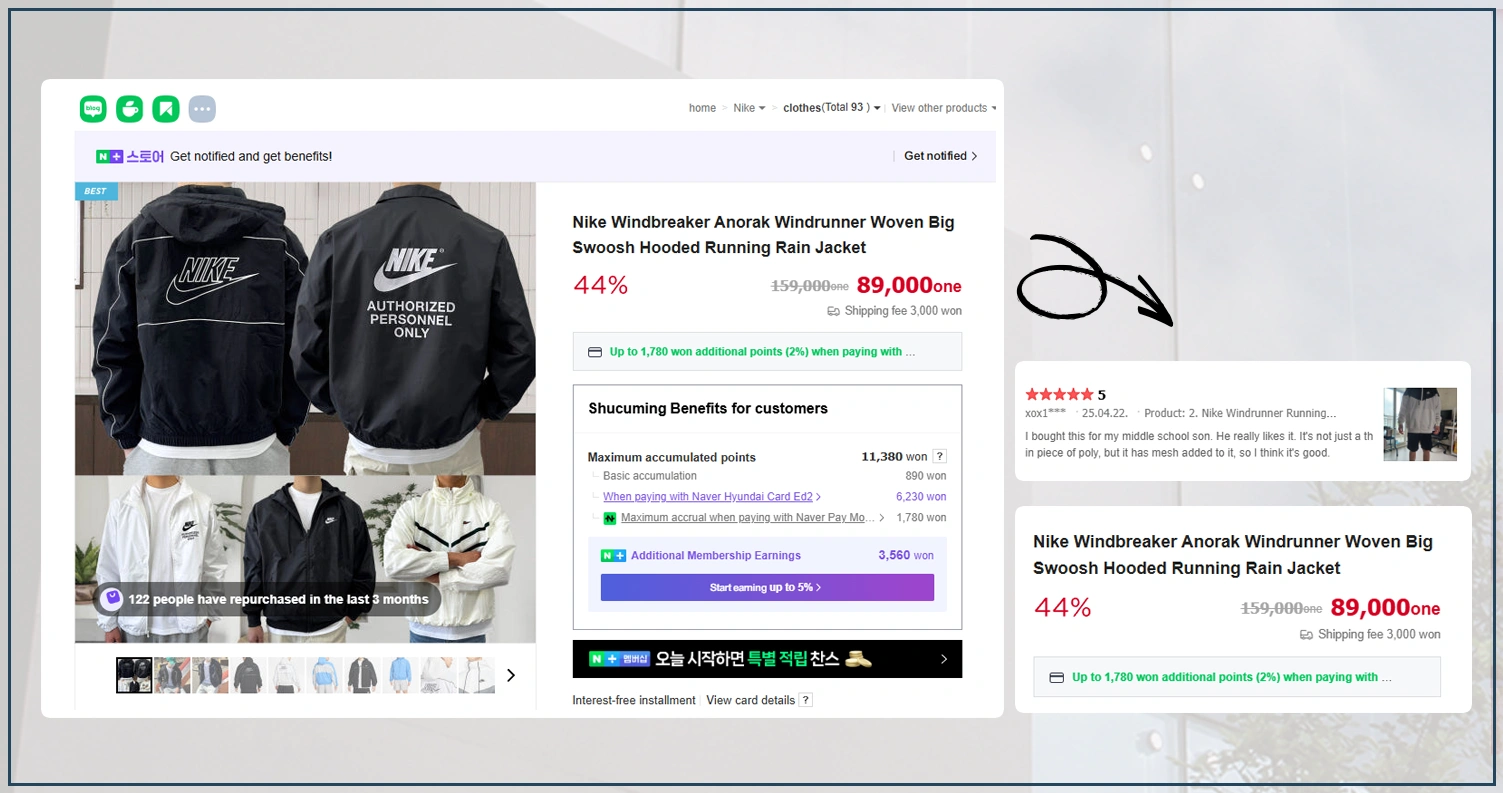Image resolution: width=1503 pixels, height=793 pixels.
Task: Bookmark product with the Keep icon
Action: tap(166, 108)
